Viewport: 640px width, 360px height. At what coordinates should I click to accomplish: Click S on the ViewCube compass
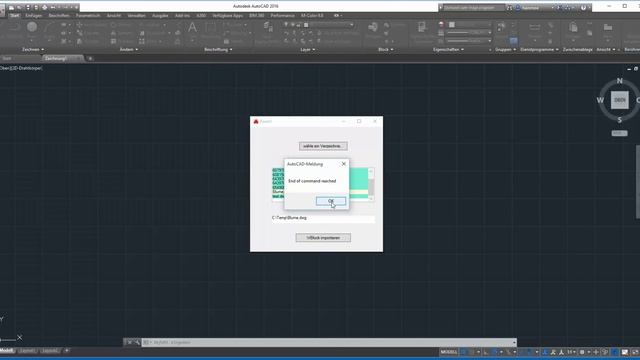(x=620, y=120)
